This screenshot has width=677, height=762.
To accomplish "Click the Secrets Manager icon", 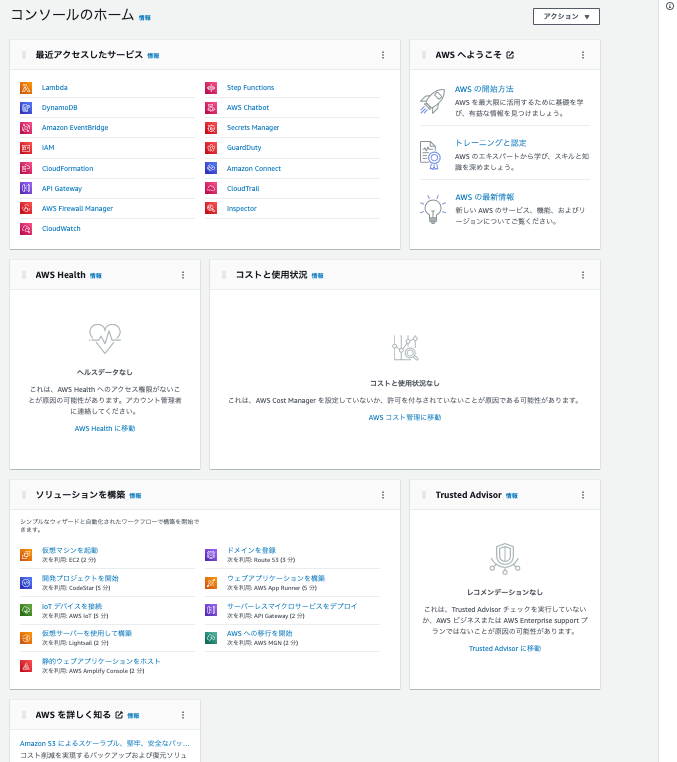I will click(x=211, y=127).
